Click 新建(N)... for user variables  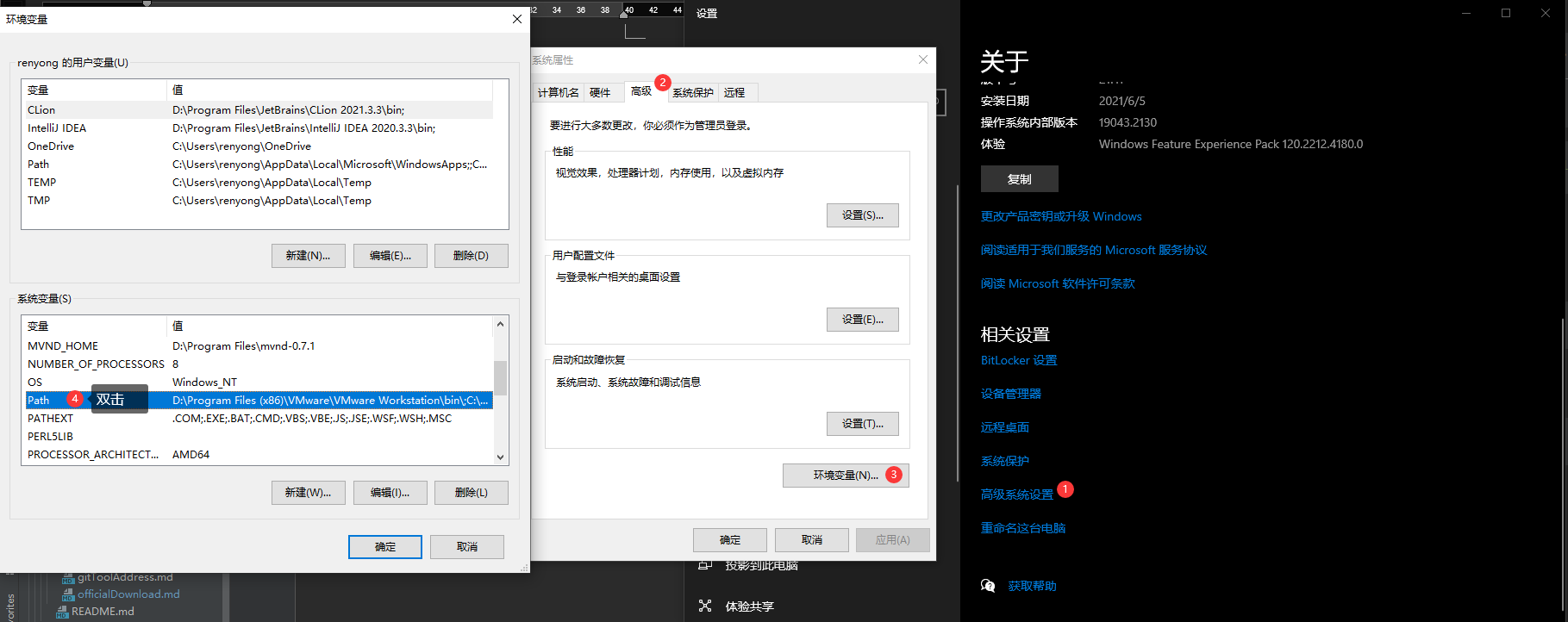308,256
